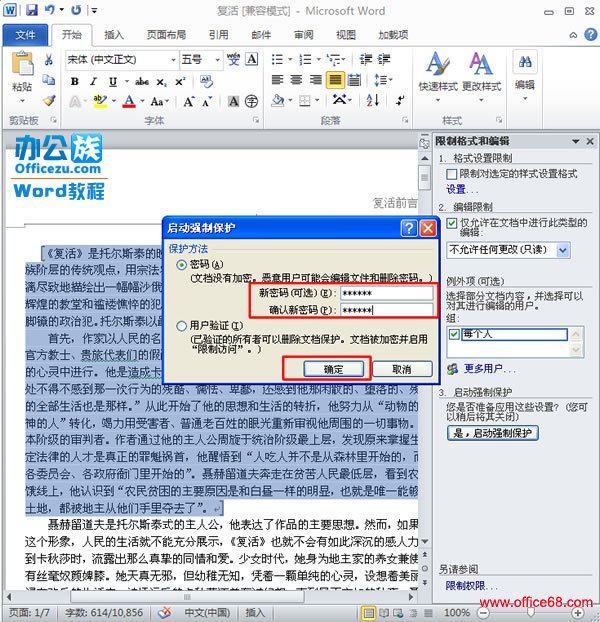This screenshot has height=622, width=600.
Task: Click the Grow Font icon
Action: (189, 102)
